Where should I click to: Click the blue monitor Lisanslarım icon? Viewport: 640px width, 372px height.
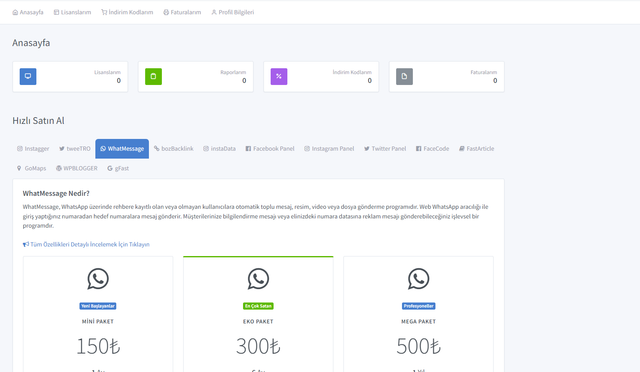(28, 76)
